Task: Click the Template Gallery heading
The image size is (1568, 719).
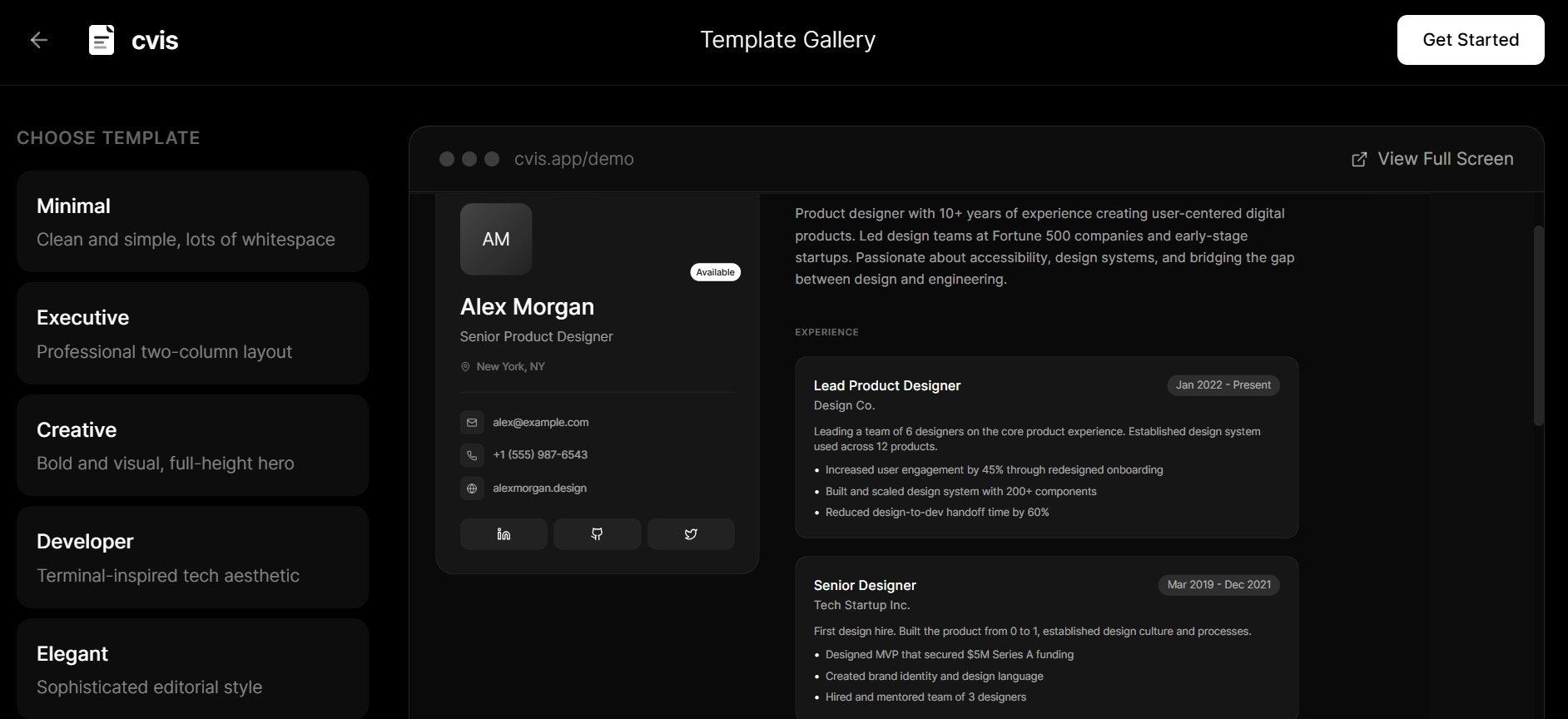Action: click(787, 40)
